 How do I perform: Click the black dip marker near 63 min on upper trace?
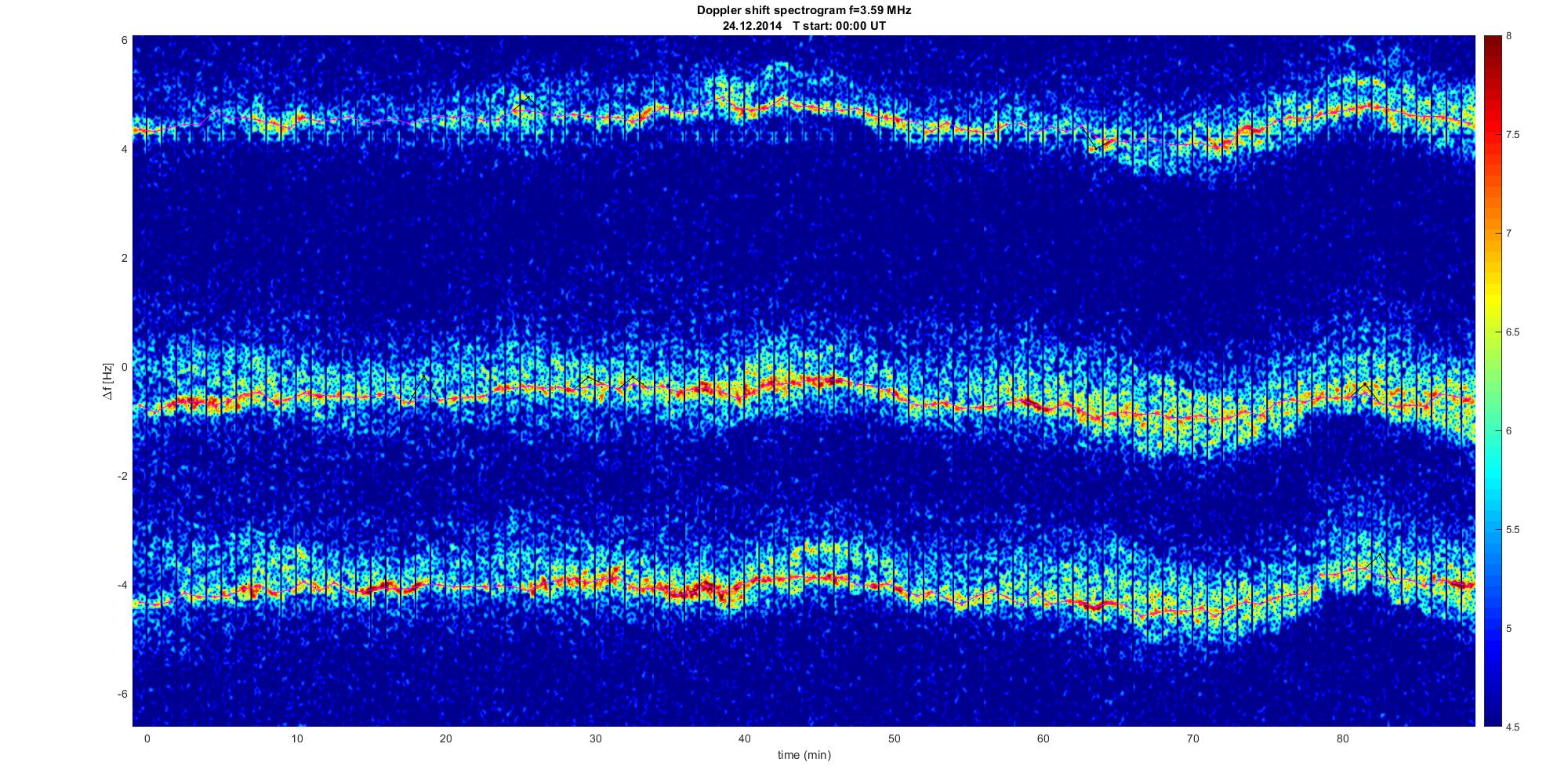pos(1095,137)
